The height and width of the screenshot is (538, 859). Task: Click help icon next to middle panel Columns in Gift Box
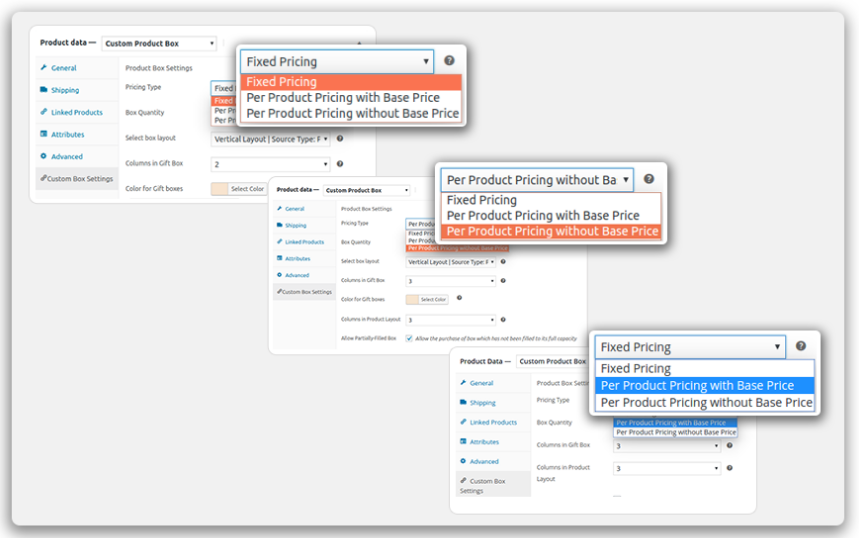tap(503, 281)
